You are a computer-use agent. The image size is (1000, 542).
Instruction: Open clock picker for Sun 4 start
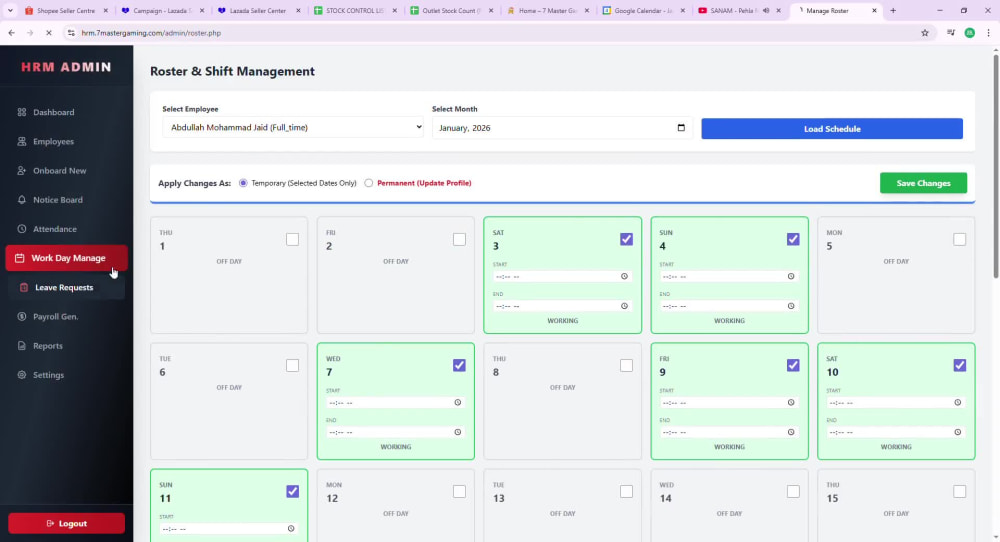tap(791, 277)
